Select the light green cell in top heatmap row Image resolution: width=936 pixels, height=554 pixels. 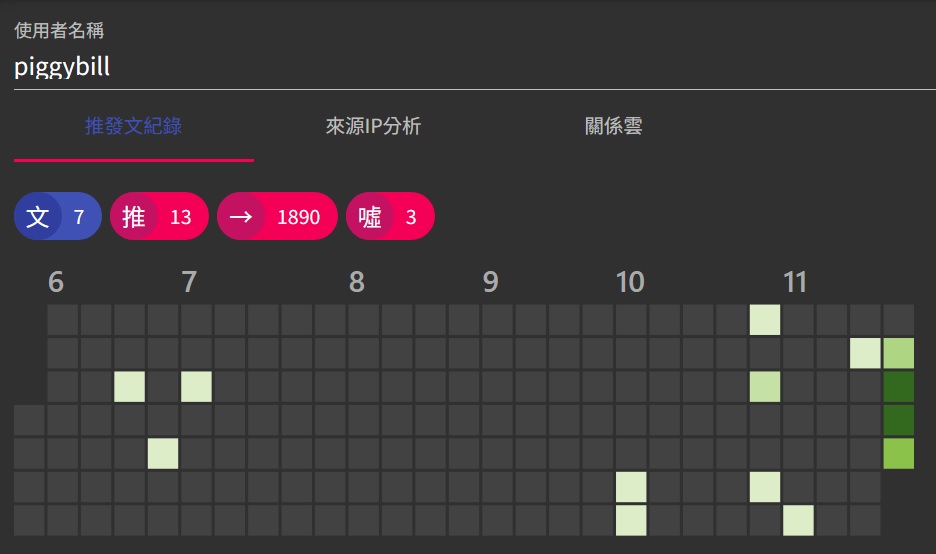(765, 320)
